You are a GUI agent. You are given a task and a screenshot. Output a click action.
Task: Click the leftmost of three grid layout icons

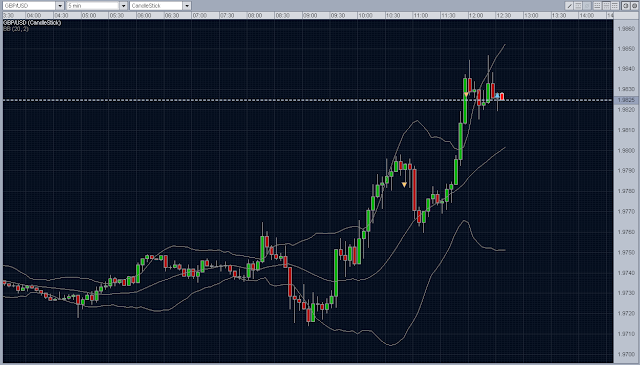click(x=597, y=6)
